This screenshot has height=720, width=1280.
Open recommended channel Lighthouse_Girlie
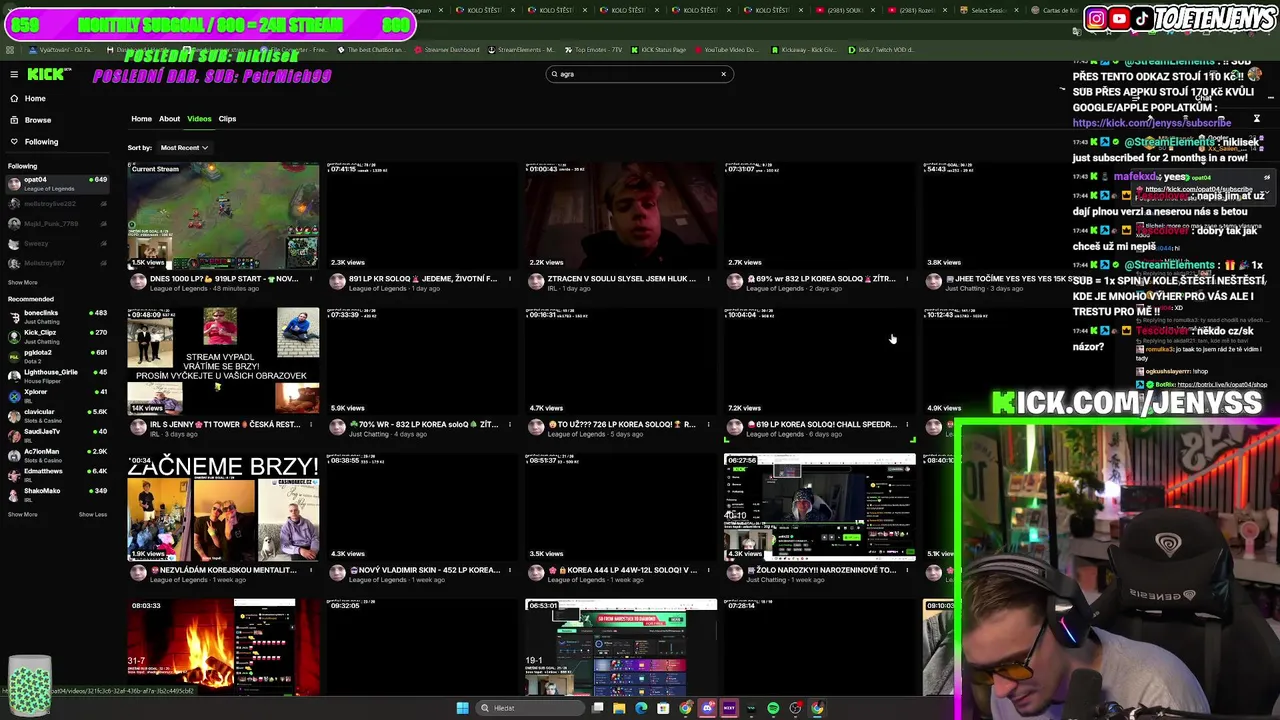coord(57,376)
